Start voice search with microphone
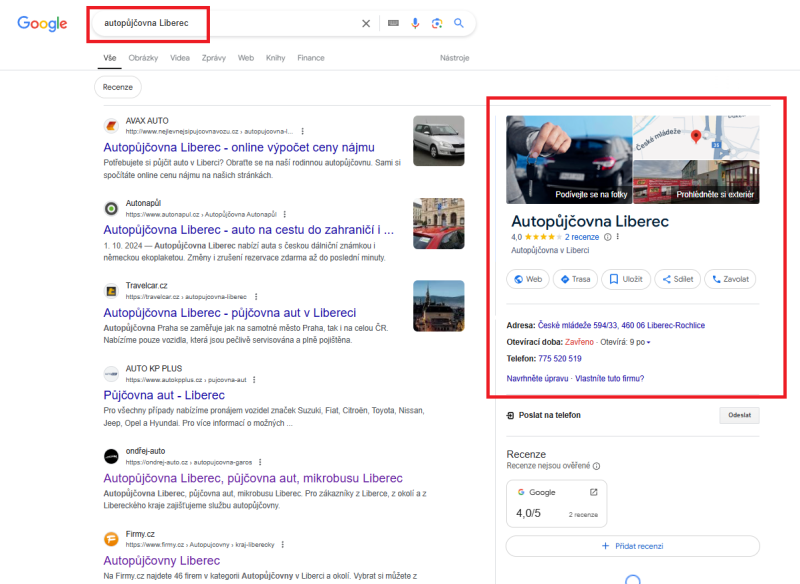Screen dimensions: 800x584 (415, 23)
